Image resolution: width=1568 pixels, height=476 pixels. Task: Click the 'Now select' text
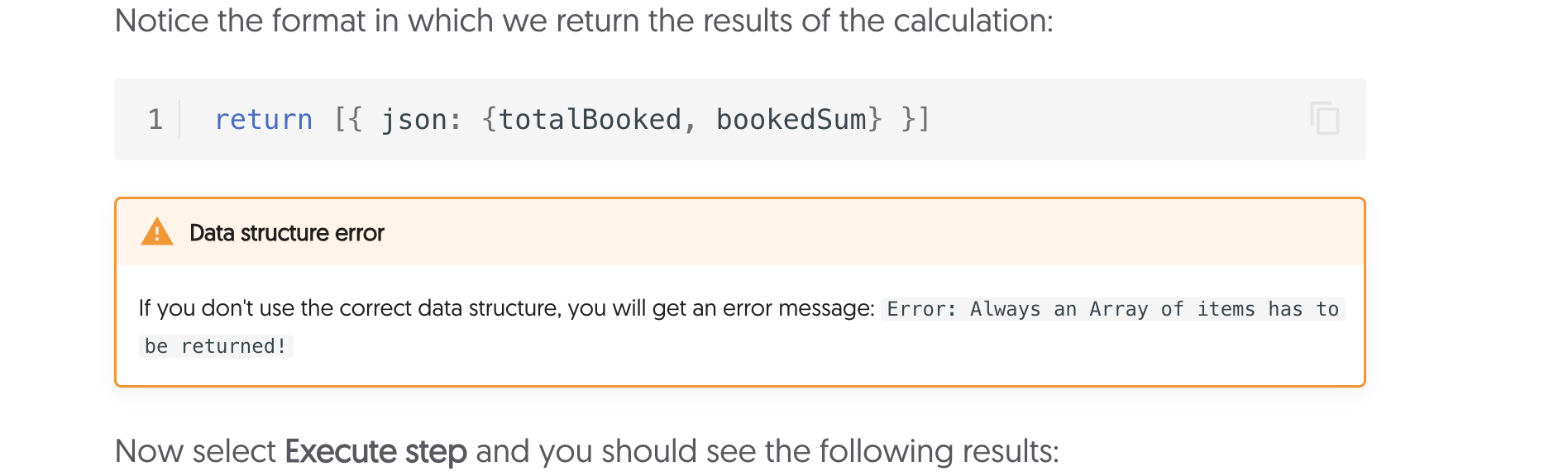pos(195,451)
